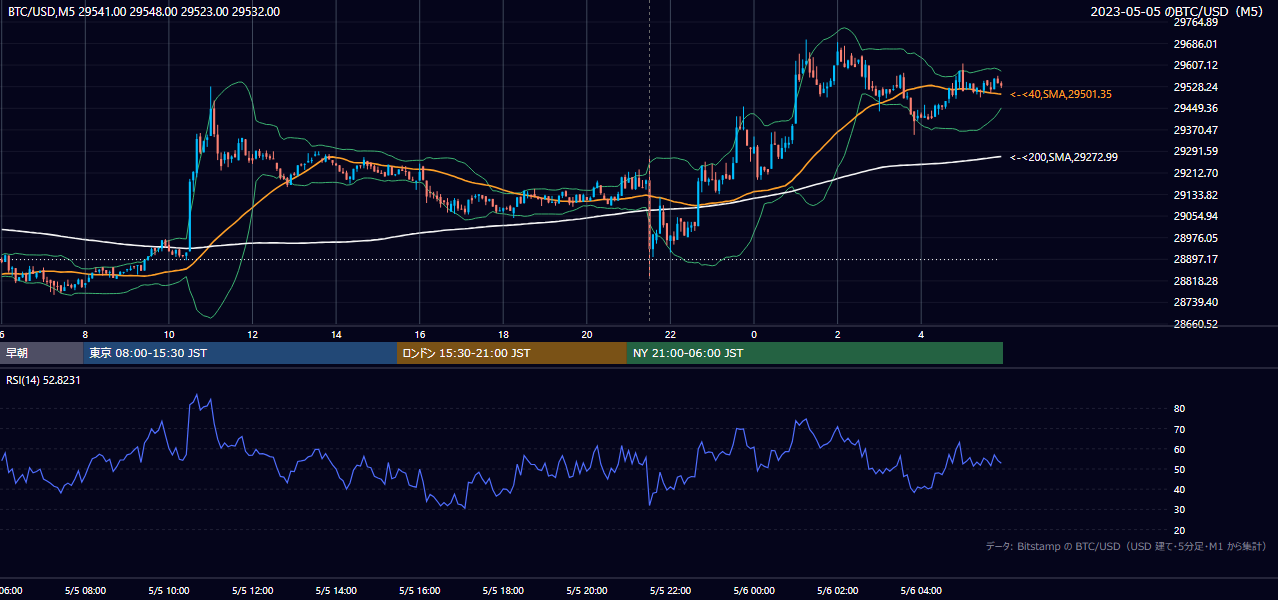
Task: Click the 5/5 14:00 timeline label
Action: tap(337, 591)
